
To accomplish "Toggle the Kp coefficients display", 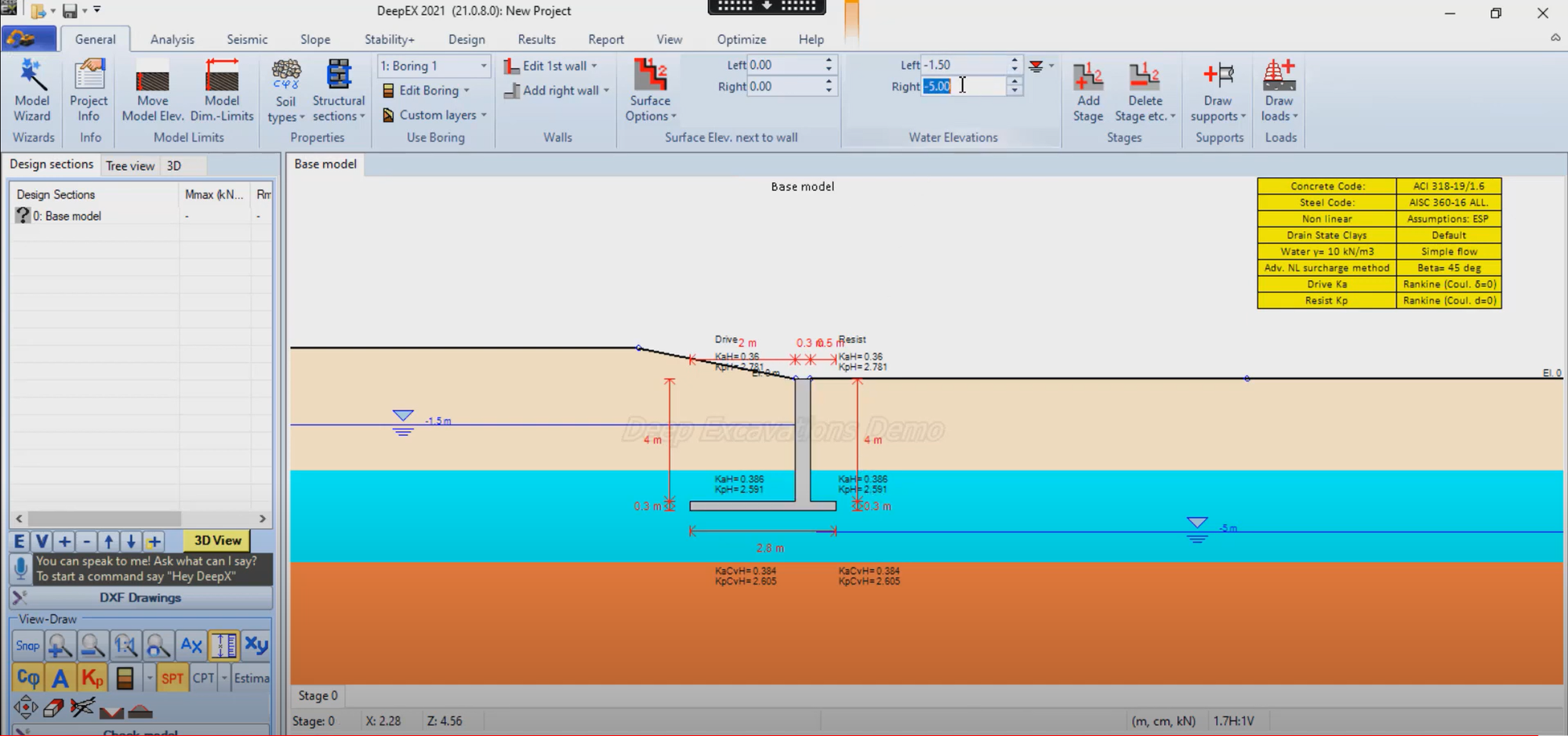I will click(93, 678).
